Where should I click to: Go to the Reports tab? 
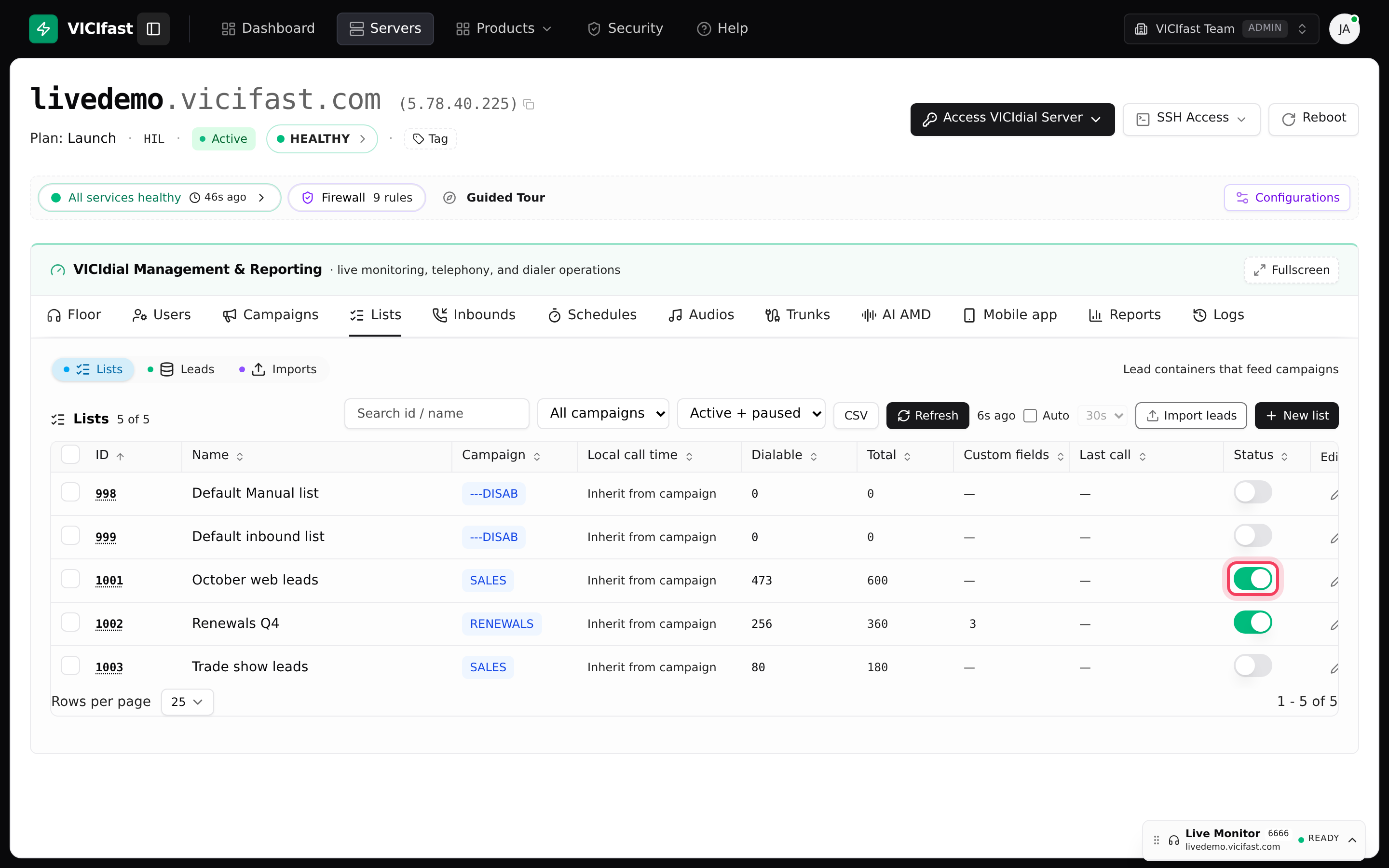point(1125,315)
